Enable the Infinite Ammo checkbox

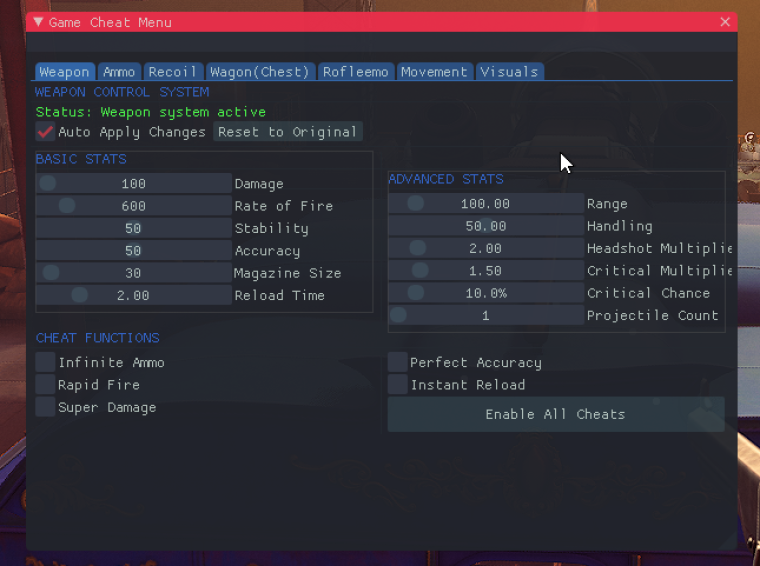click(x=45, y=362)
